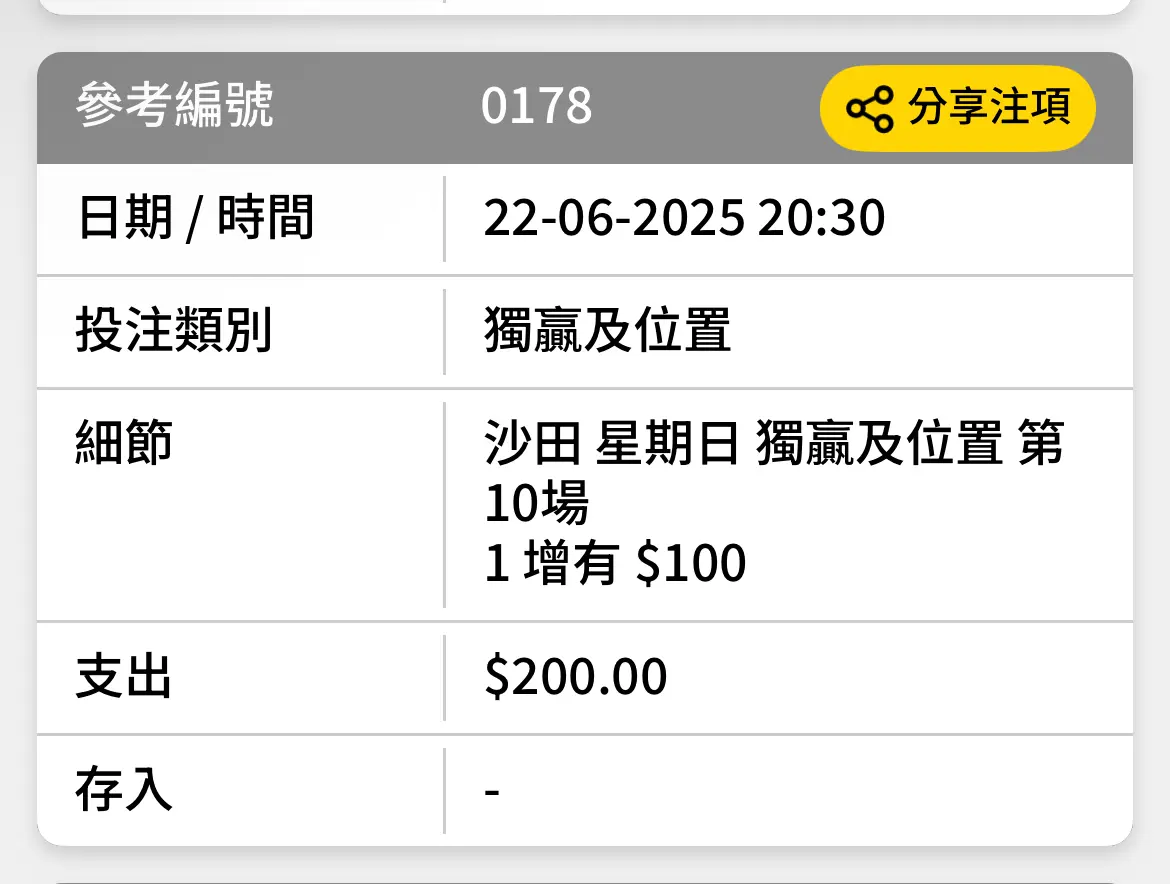Click the share icon in yellow button
This screenshot has height=884, width=1170.
870,109
